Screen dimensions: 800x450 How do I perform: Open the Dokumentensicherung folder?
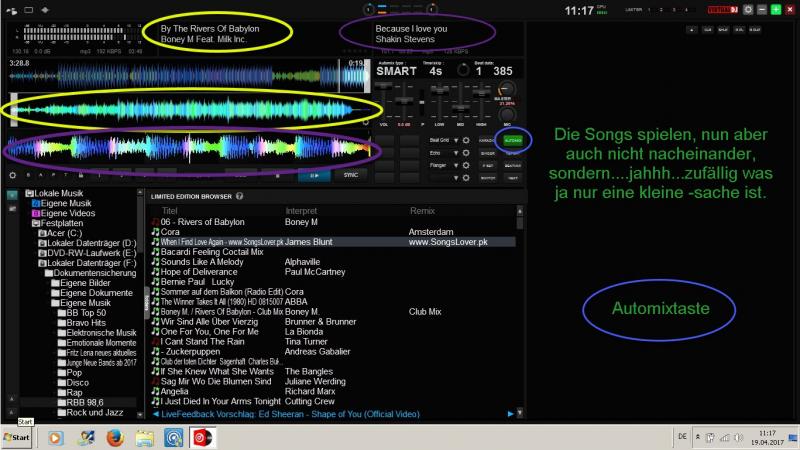[x=90, y=273]
